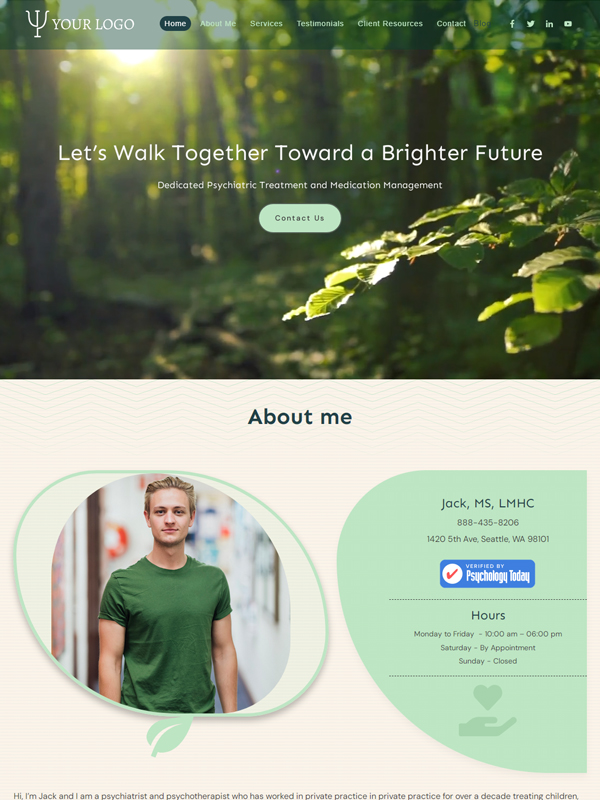The height and width of the screenshot is (800, 600).
Task: Click the green leaf decoration icon
Action: coord(169,735)
